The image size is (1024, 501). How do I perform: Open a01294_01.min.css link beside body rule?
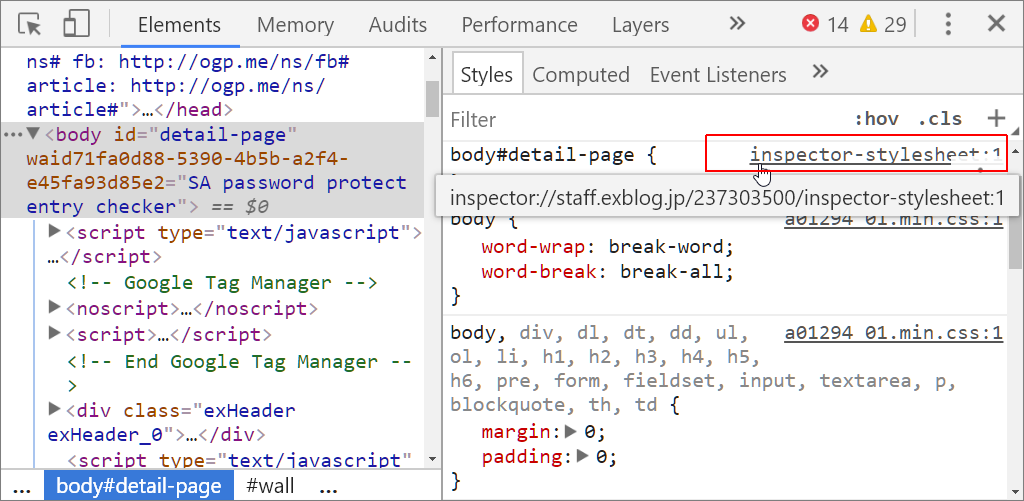(893, 221)
